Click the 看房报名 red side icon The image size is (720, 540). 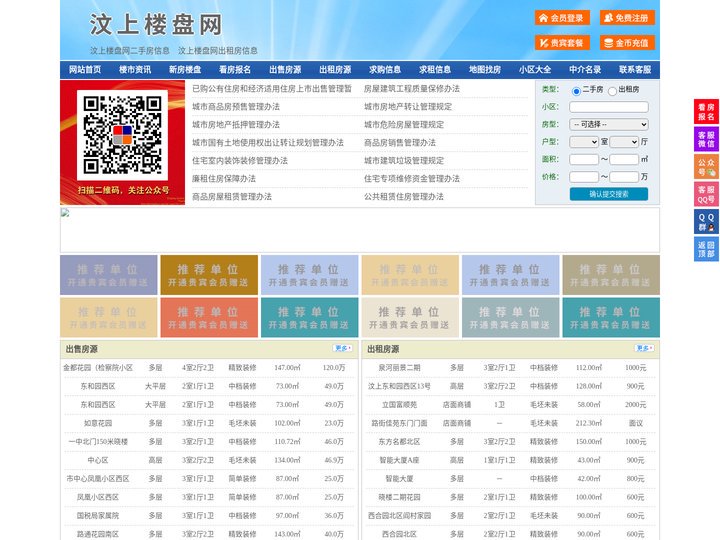[706, 112]
